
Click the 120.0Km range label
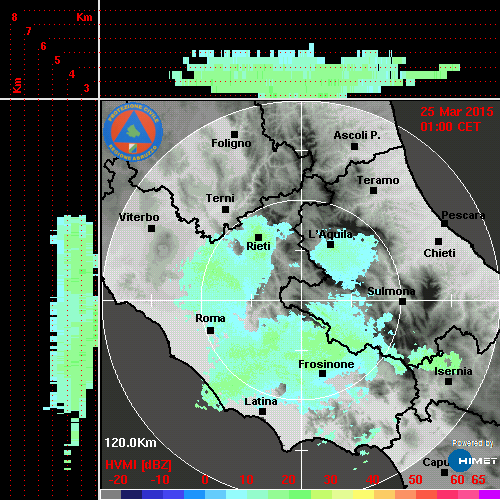(130, 443)
